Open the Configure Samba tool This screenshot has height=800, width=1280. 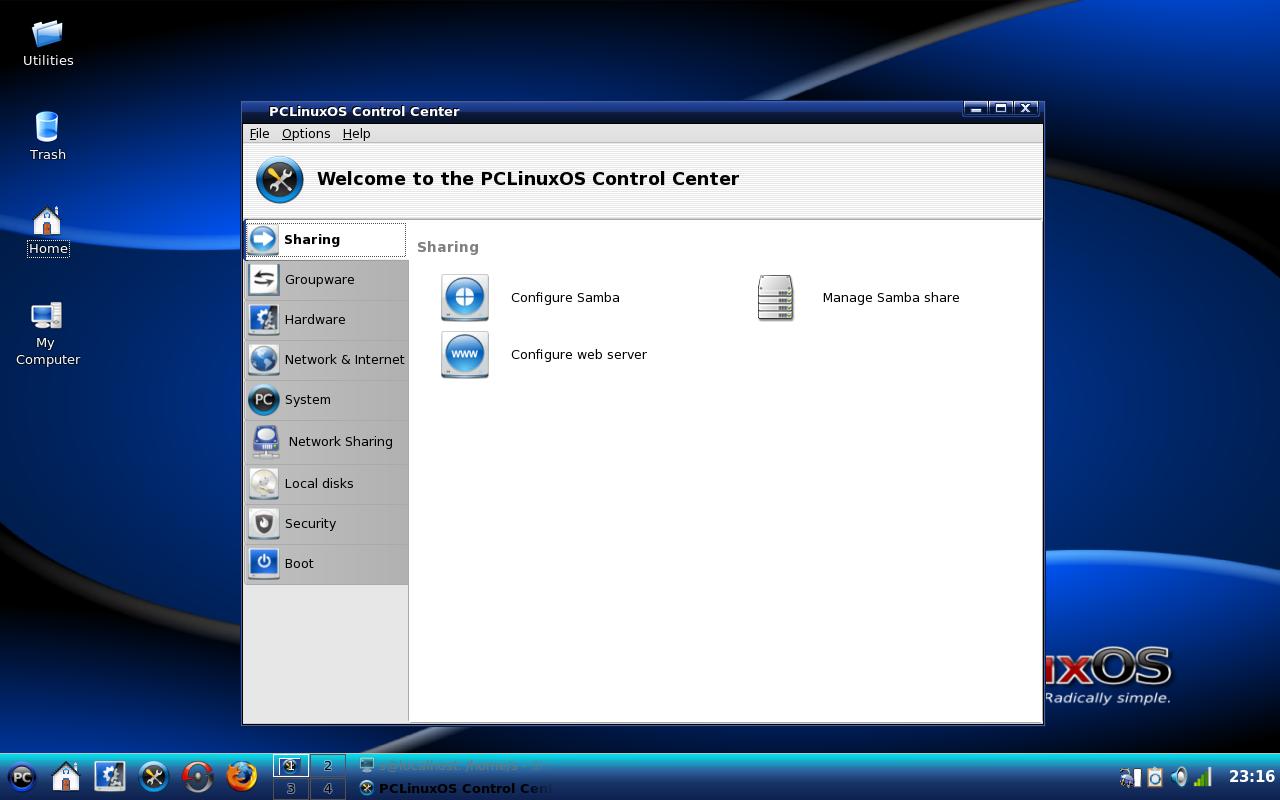(x=531, y=297)
